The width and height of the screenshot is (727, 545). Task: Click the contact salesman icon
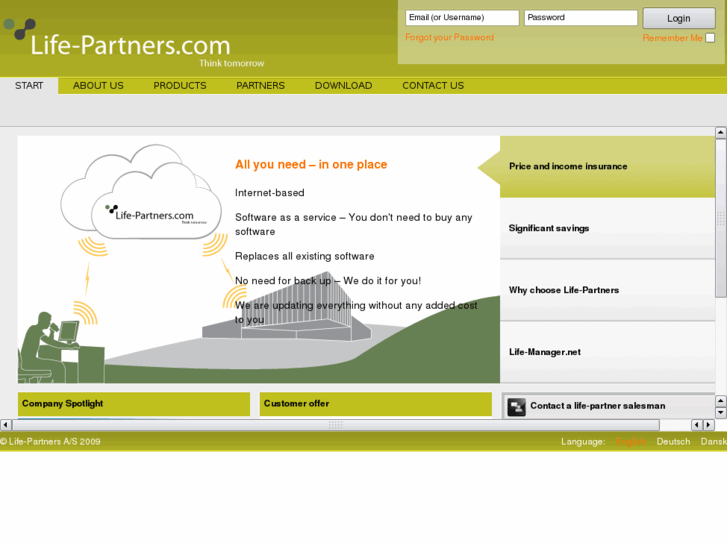pos(516,407)
